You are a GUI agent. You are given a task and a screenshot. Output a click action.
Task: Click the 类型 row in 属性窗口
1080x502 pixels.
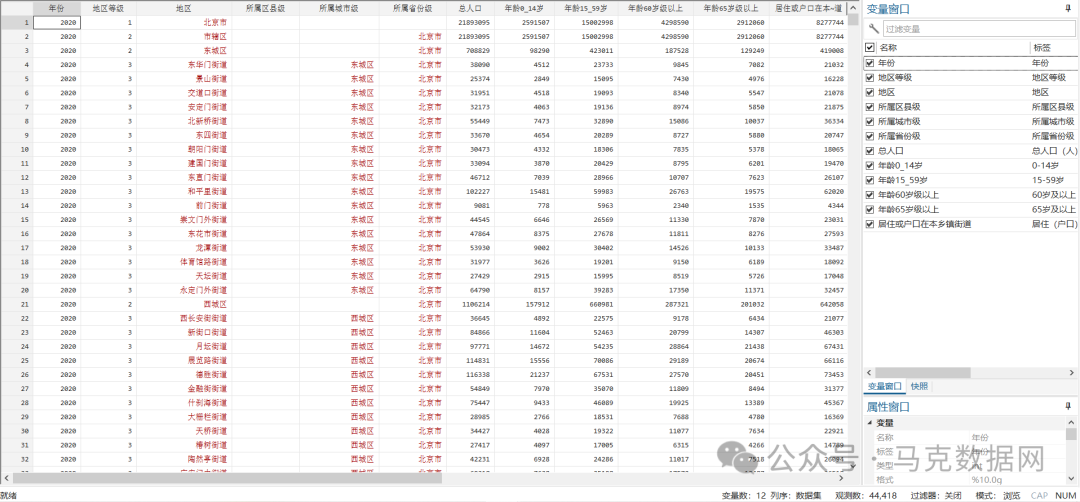coord(968,466)
